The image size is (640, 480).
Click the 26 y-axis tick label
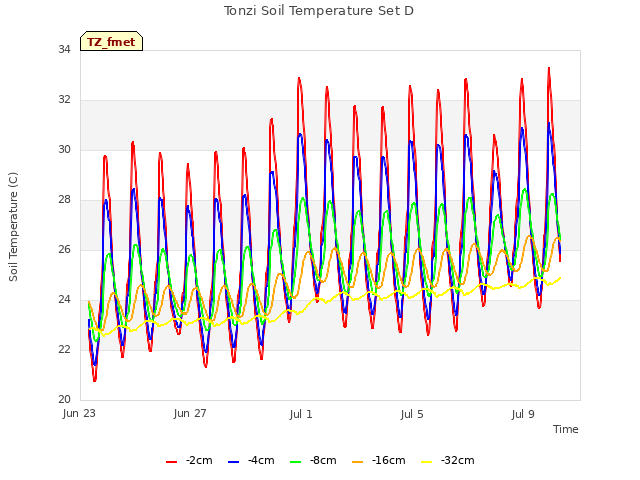coord(64,249)
